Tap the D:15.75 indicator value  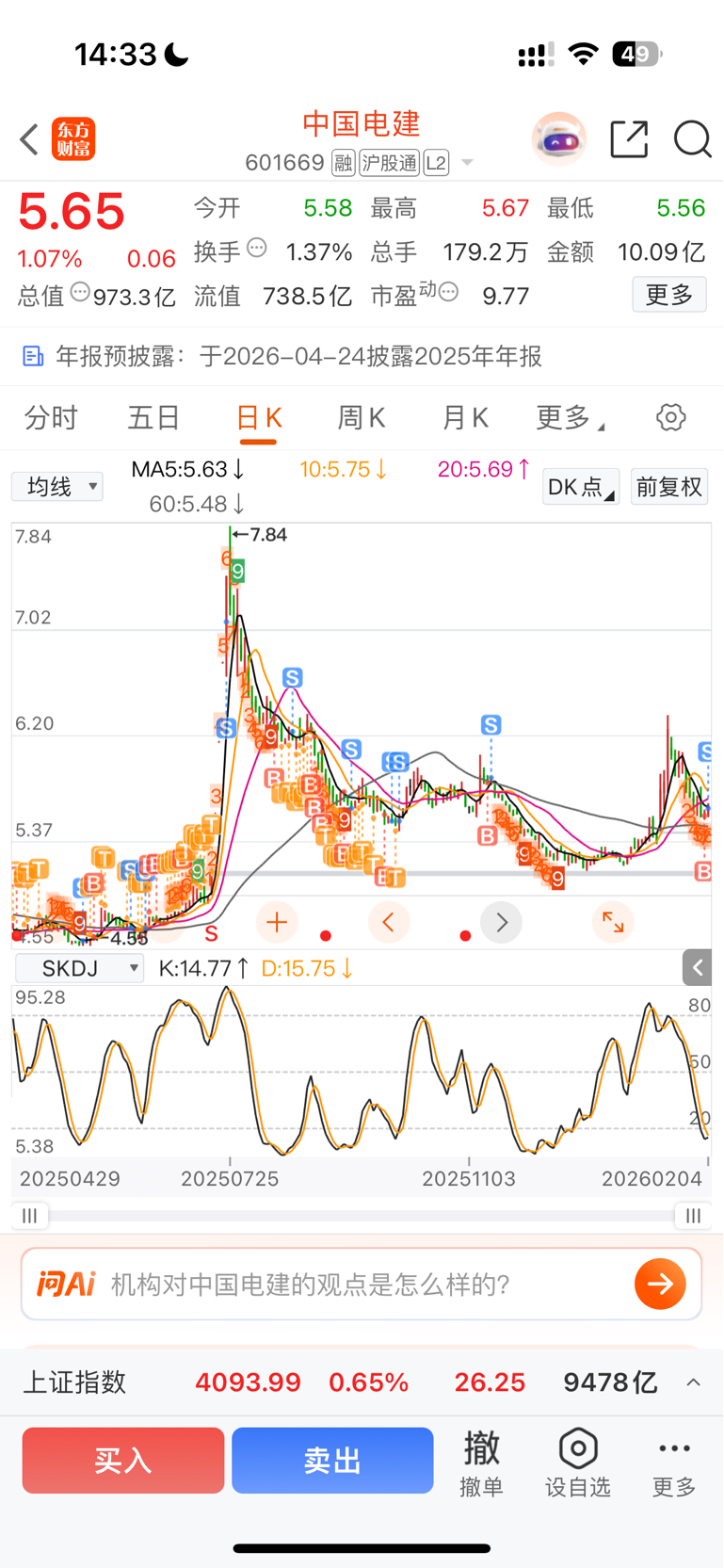click(307, 968)
